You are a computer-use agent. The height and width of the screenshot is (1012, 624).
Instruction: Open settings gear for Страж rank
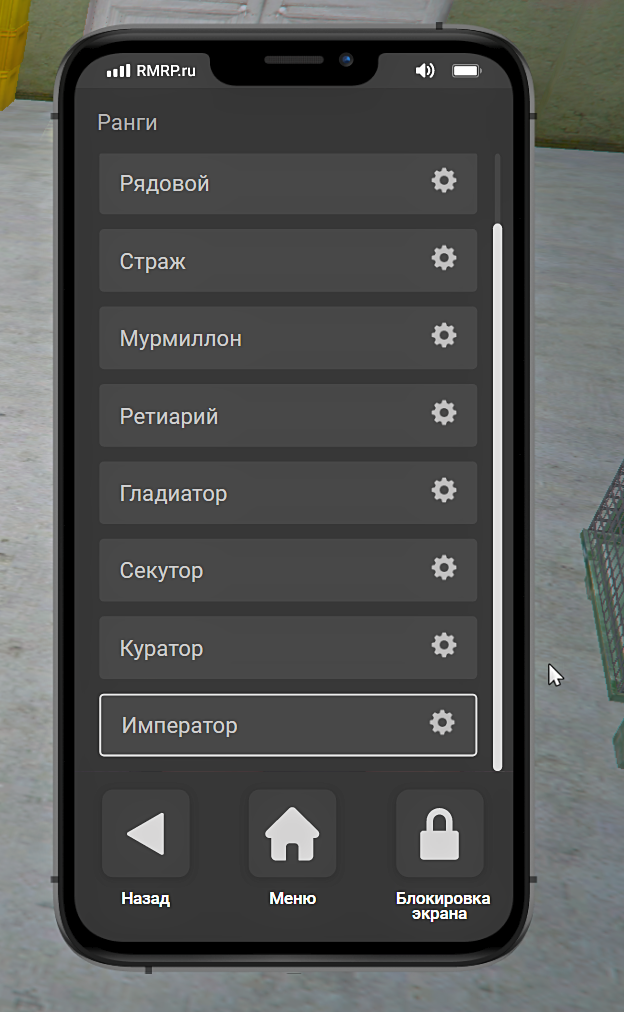tap(444, 258)
